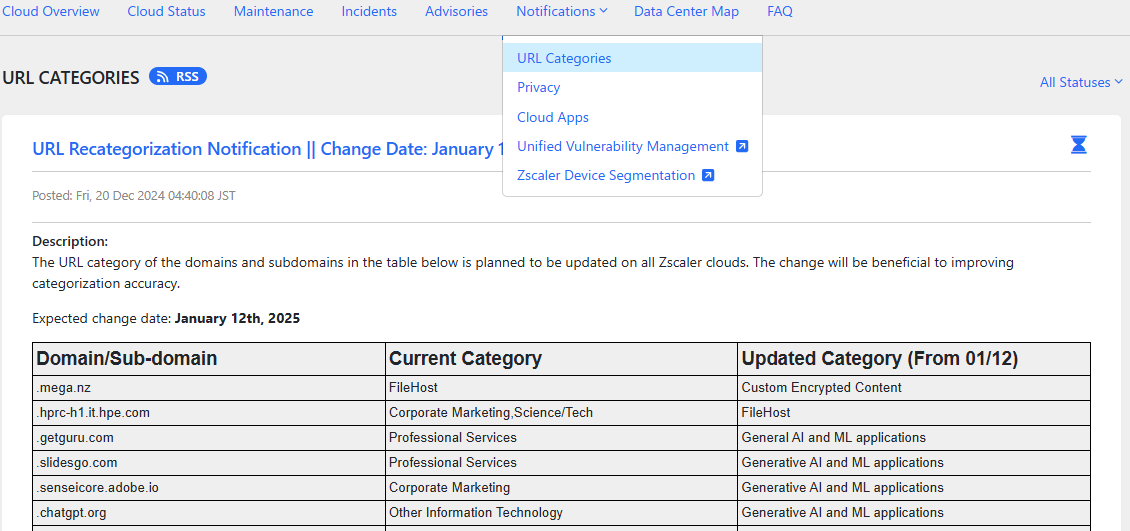This screenshot has height=531, width=1130.
Task: Click the RSS feed badge icon
Action: click(178, 76)
